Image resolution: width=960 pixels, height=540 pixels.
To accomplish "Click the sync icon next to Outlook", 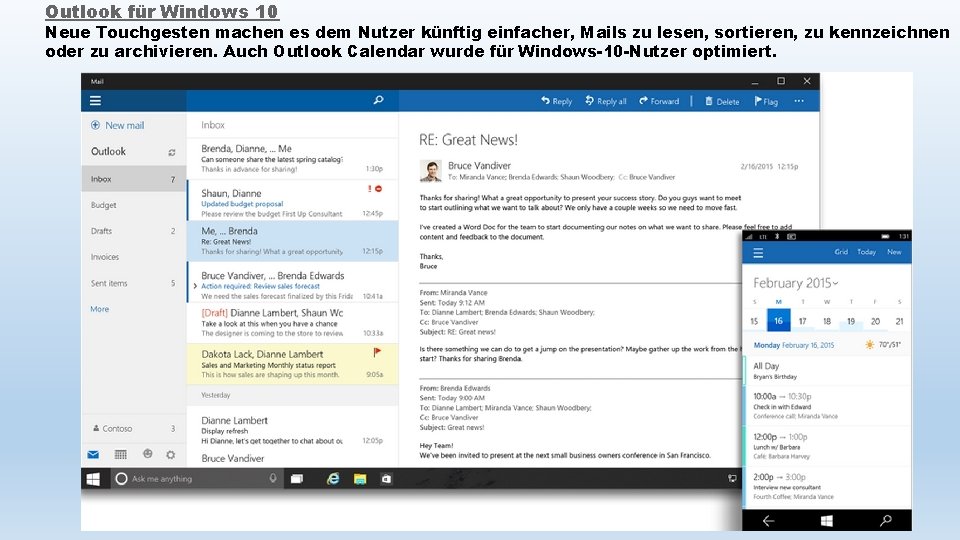I will 172,152.
